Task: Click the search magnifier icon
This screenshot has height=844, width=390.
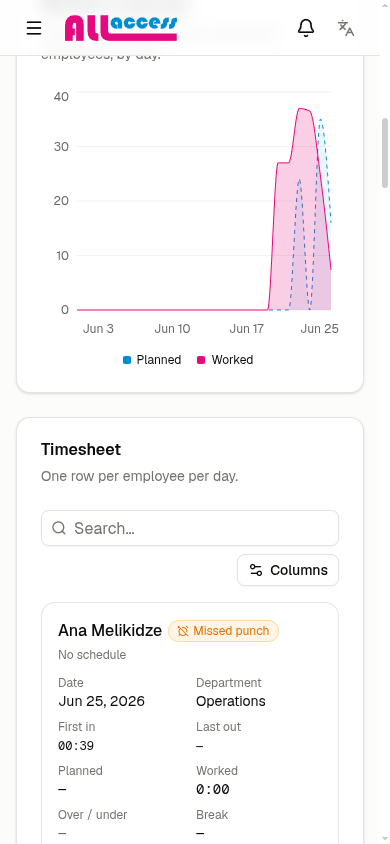Action: tap(59, 528)
